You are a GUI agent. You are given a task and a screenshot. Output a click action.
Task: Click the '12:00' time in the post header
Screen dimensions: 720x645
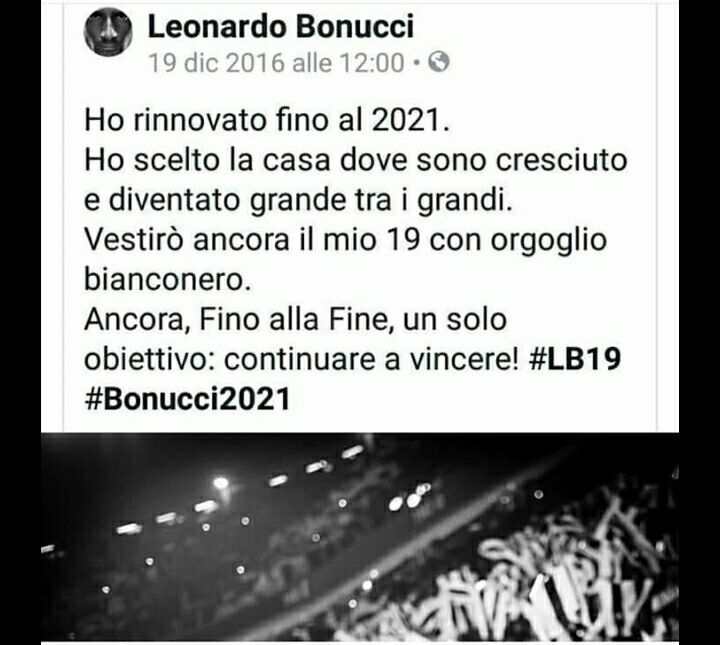coord(371,63)
